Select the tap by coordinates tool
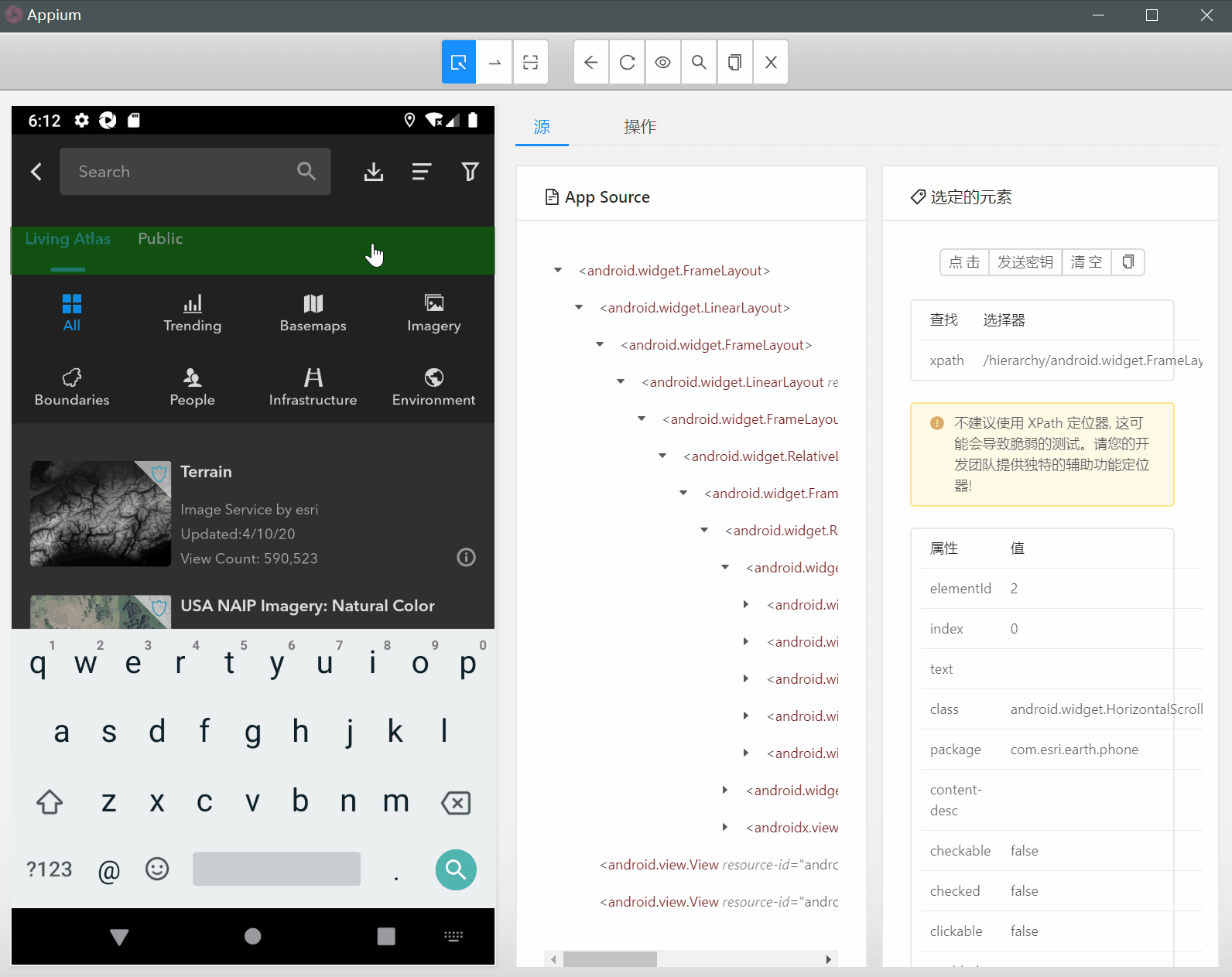This screenshot has height=977, width=1232. tap(530, 62)
